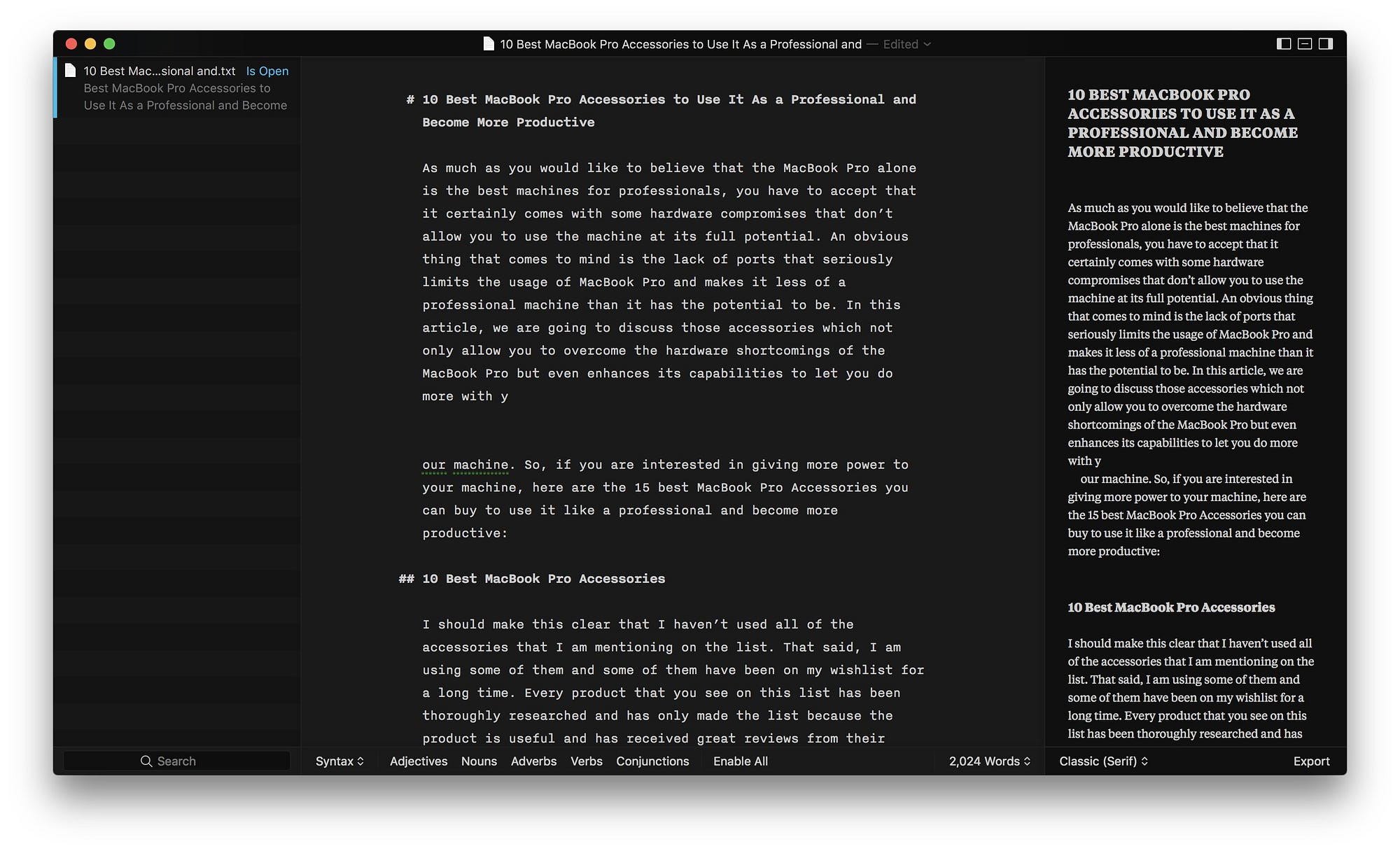Toggle the document preview panel
The width and height of the screenshot is (1400, 851).
tap(1326, 44)
